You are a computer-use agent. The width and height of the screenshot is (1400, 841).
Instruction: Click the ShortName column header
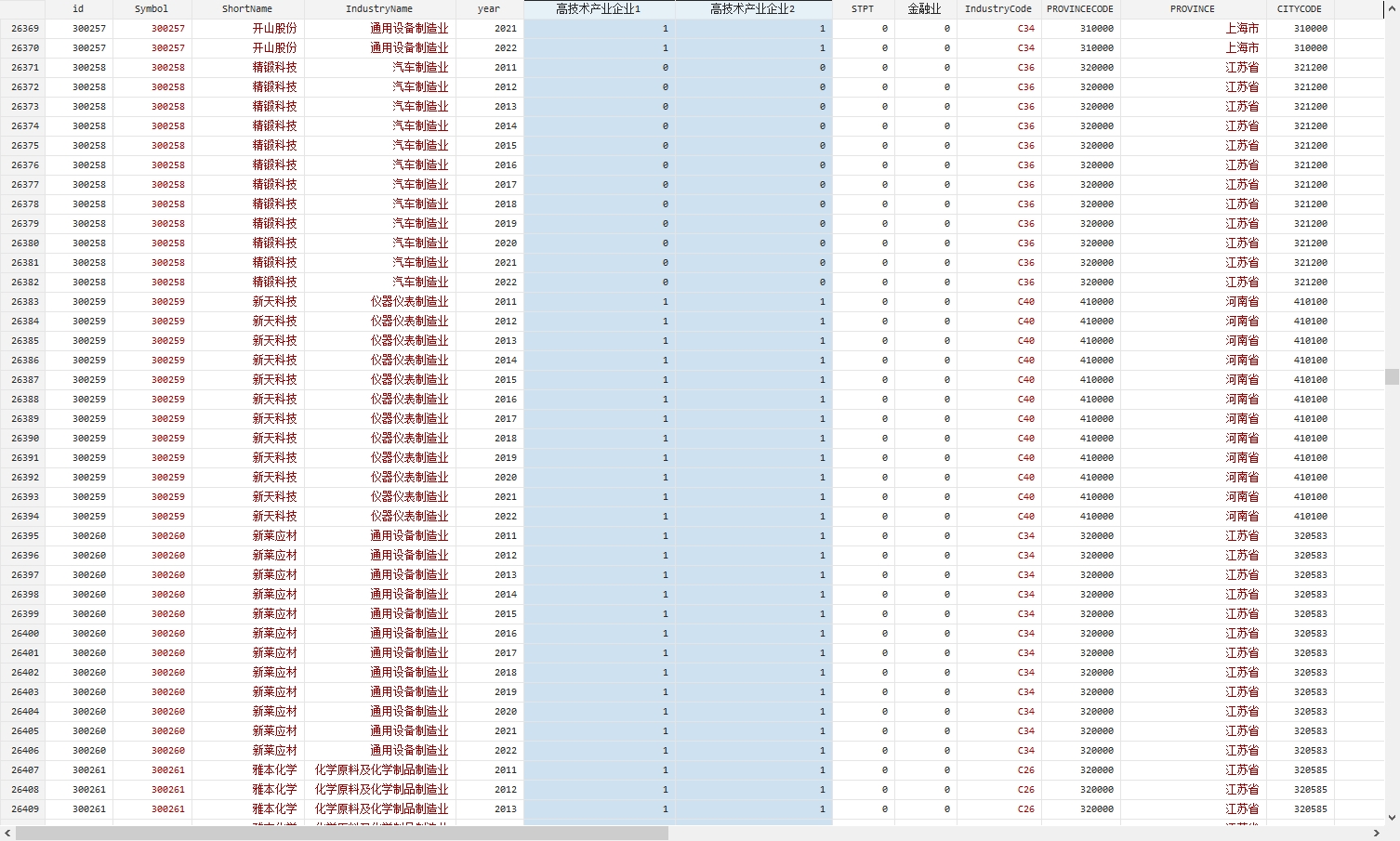click(x=247, y=8)
